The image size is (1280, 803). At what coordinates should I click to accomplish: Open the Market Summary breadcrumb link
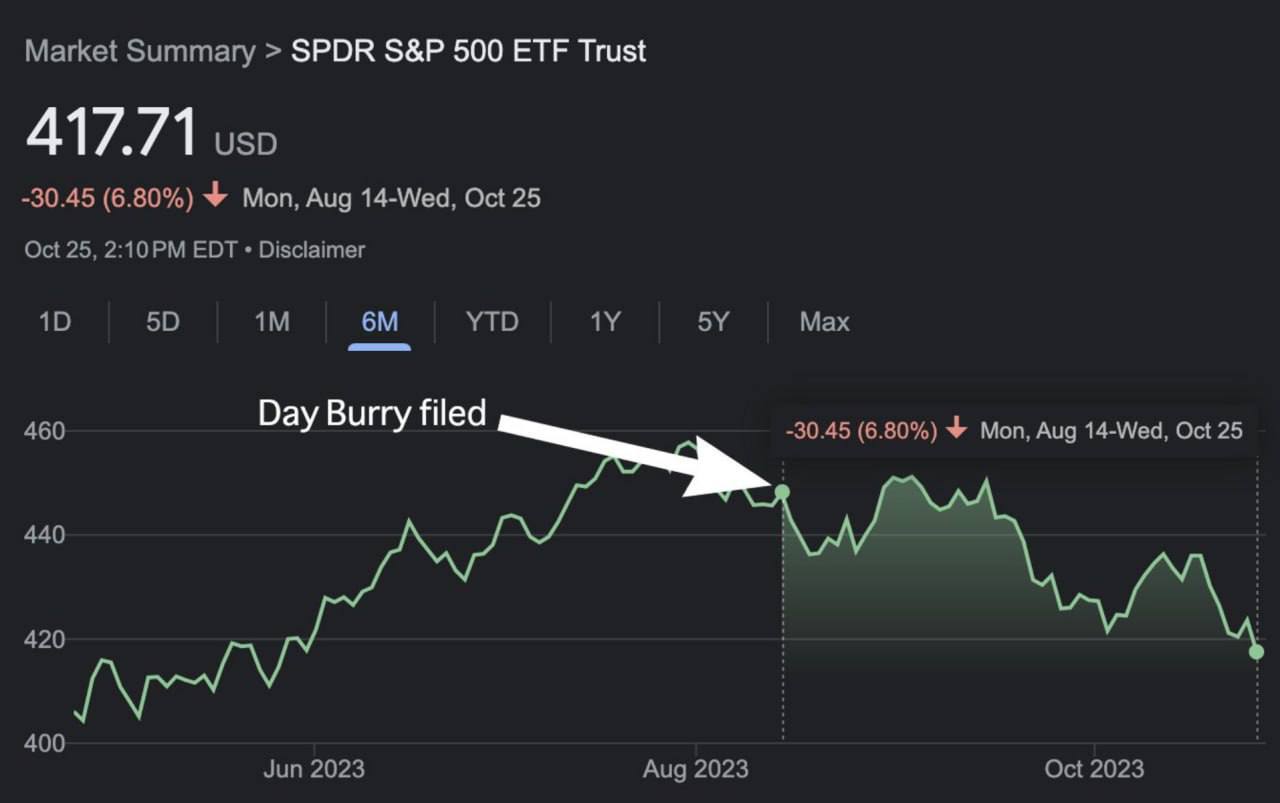(x=140, y=51)
